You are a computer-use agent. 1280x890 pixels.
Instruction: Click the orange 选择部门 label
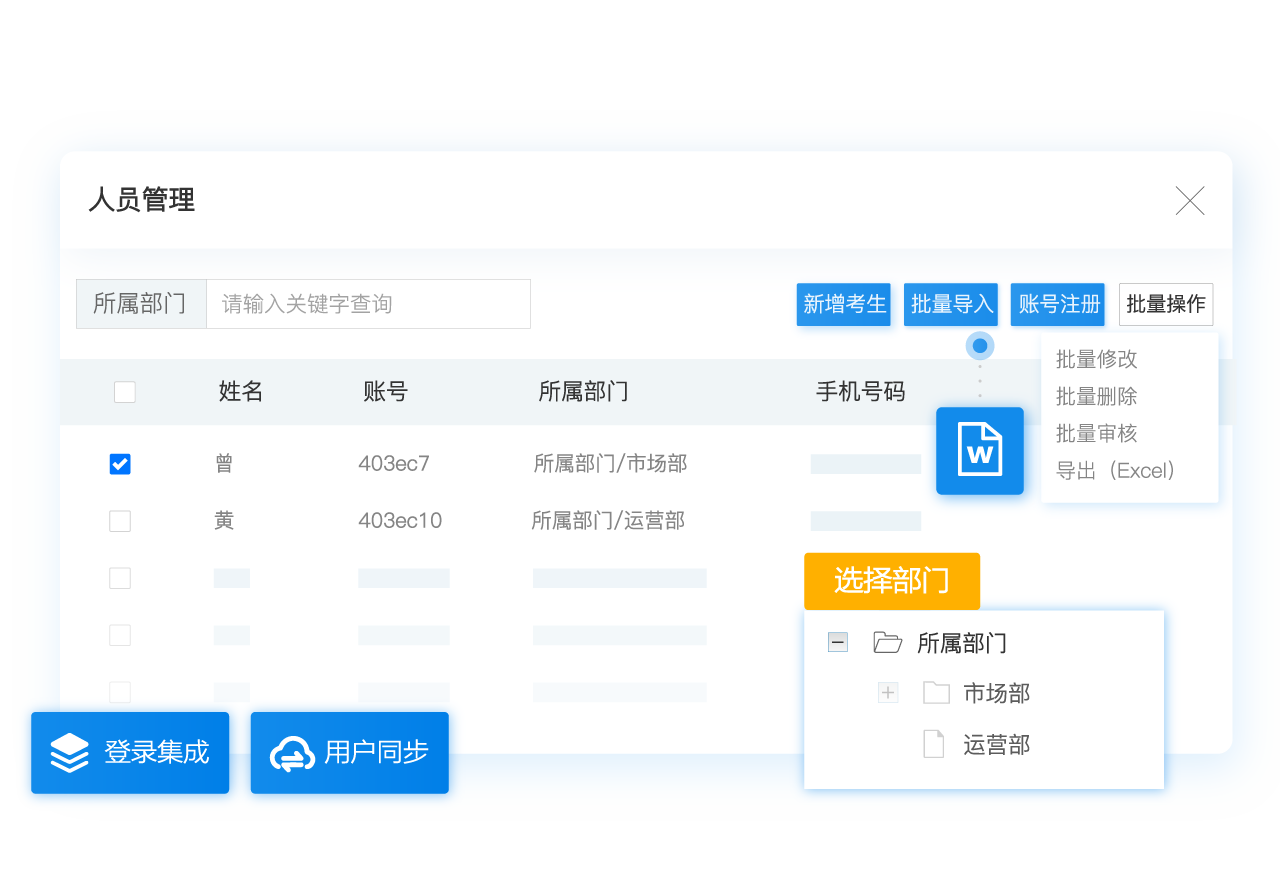click(x=891, y=581)
